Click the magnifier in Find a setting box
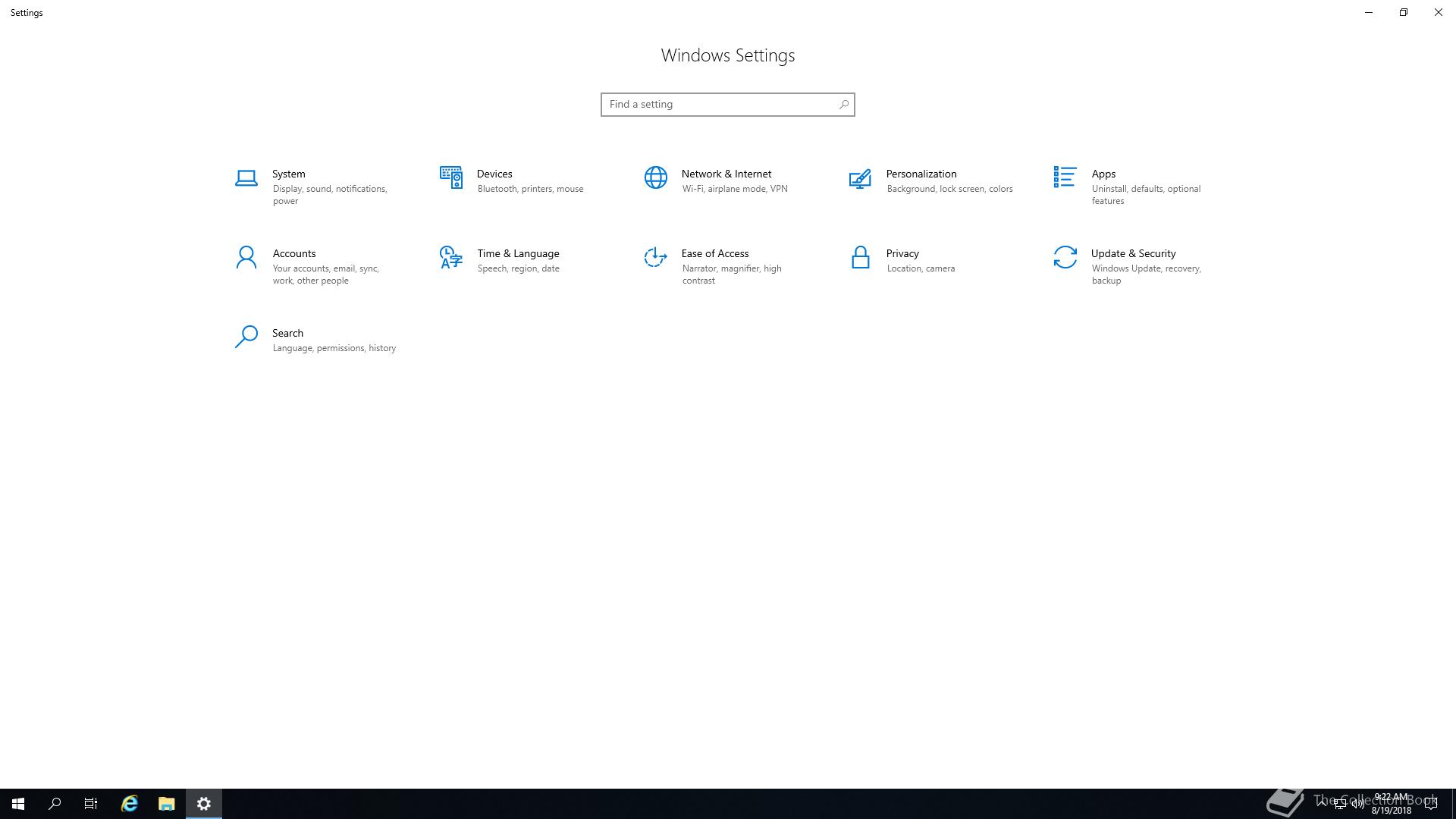 [x=843, y=105]
